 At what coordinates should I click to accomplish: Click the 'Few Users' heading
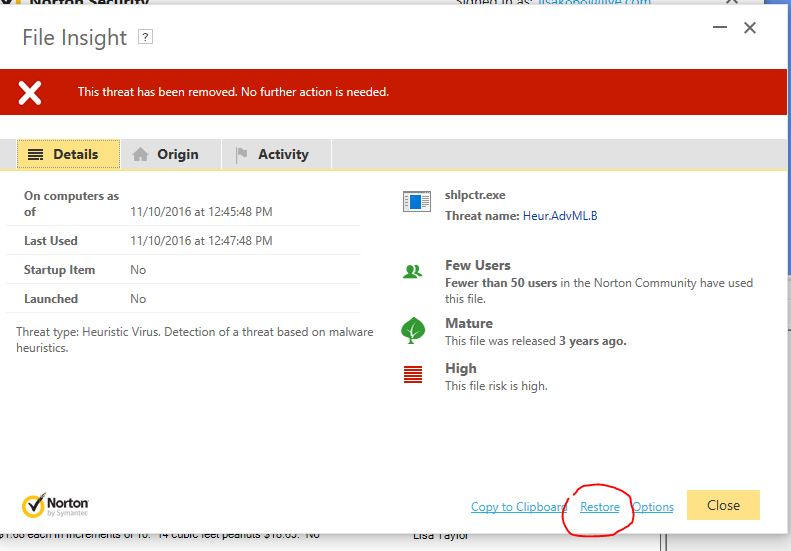pyautogui.click(x=478, y=265)
